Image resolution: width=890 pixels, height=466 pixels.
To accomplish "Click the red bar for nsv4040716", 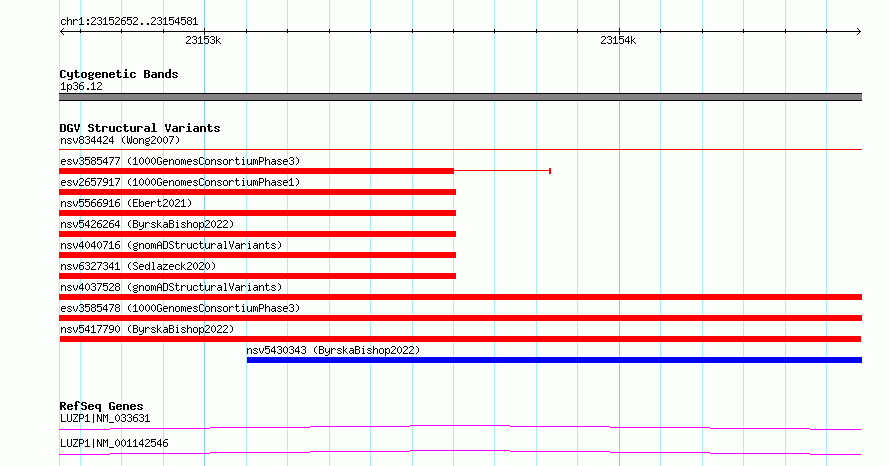I will [x=258, y=255].
